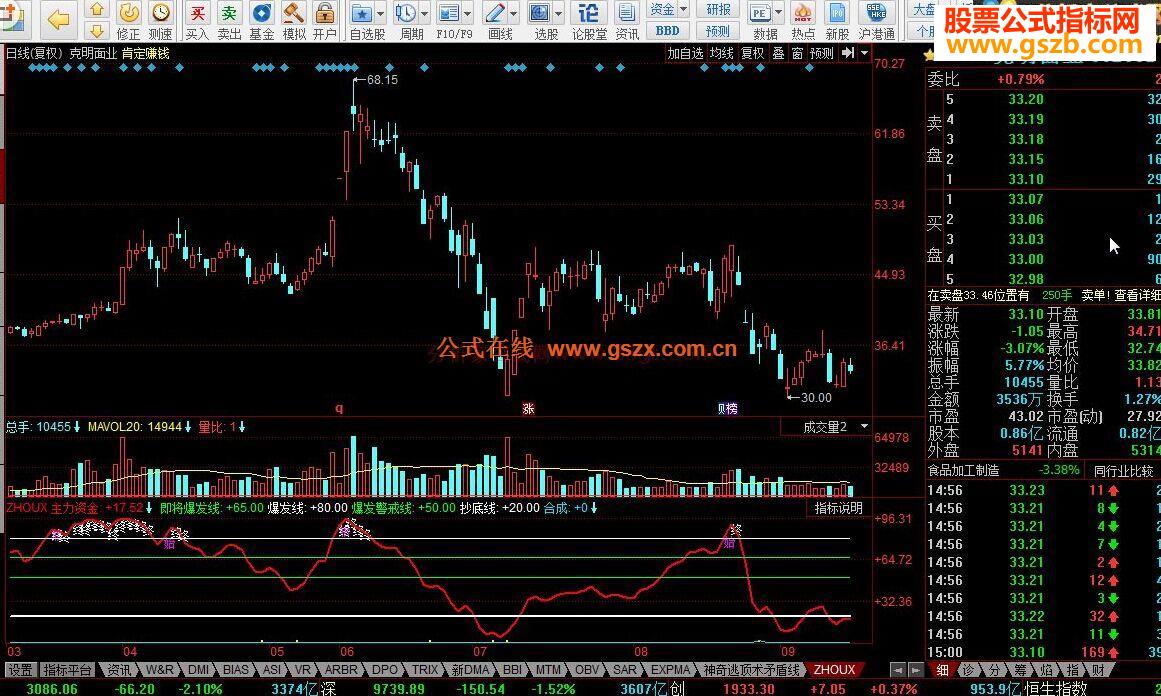
Task: Expand the 数据 data dropdown arrow
Action: (x=778, y=14)
